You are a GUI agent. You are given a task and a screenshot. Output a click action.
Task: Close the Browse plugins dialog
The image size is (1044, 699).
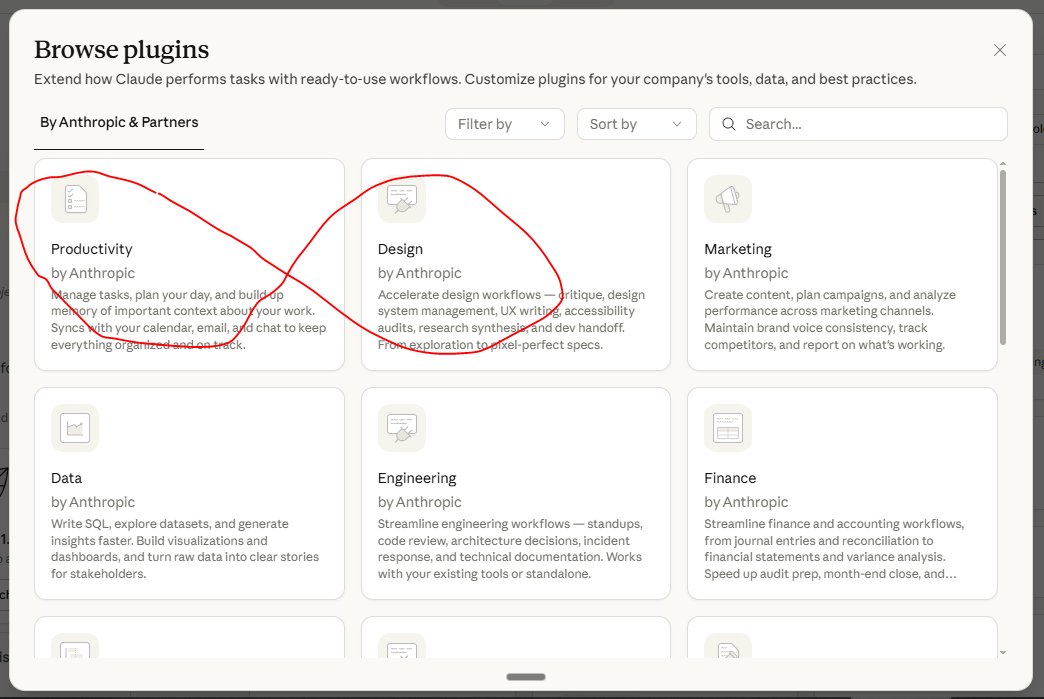999,50
